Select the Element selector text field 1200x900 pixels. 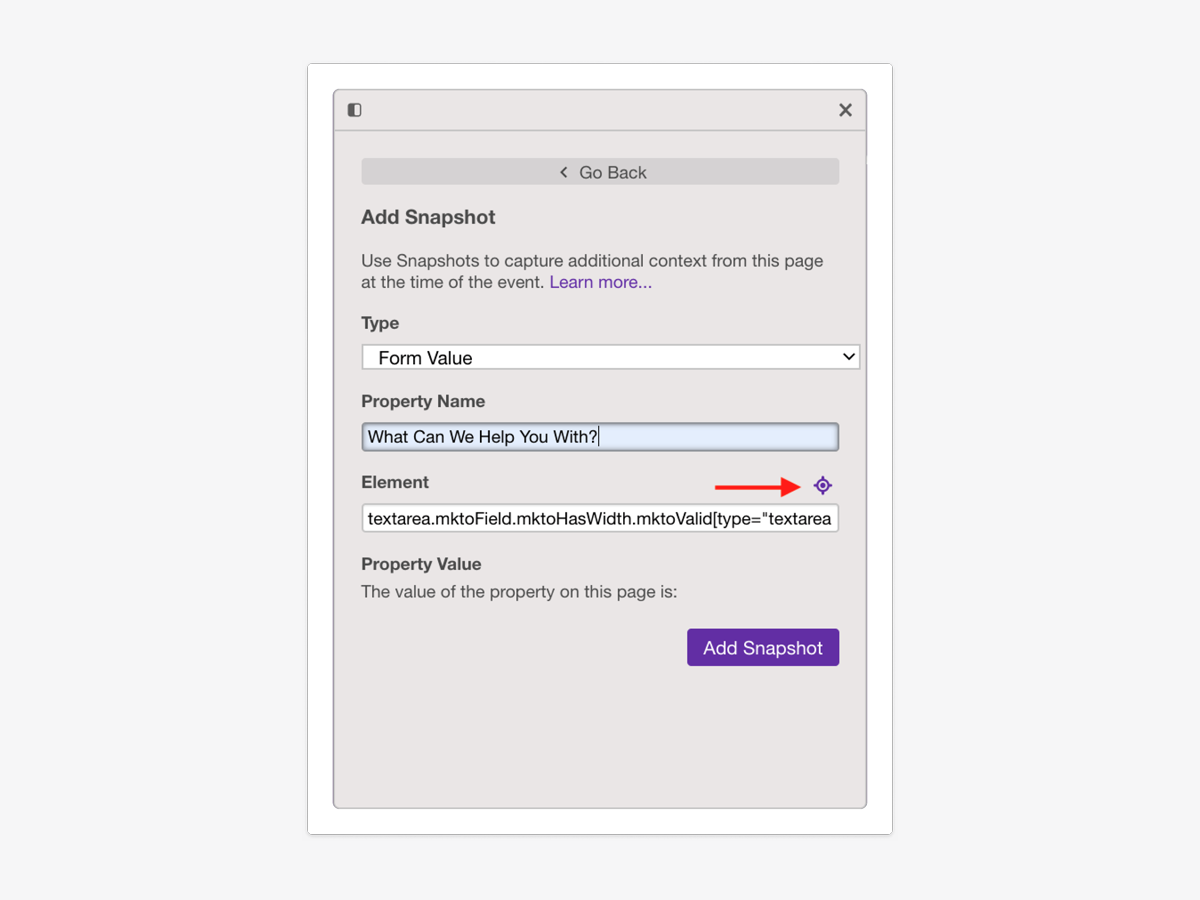pyautogui.click(x=600, y=518)
